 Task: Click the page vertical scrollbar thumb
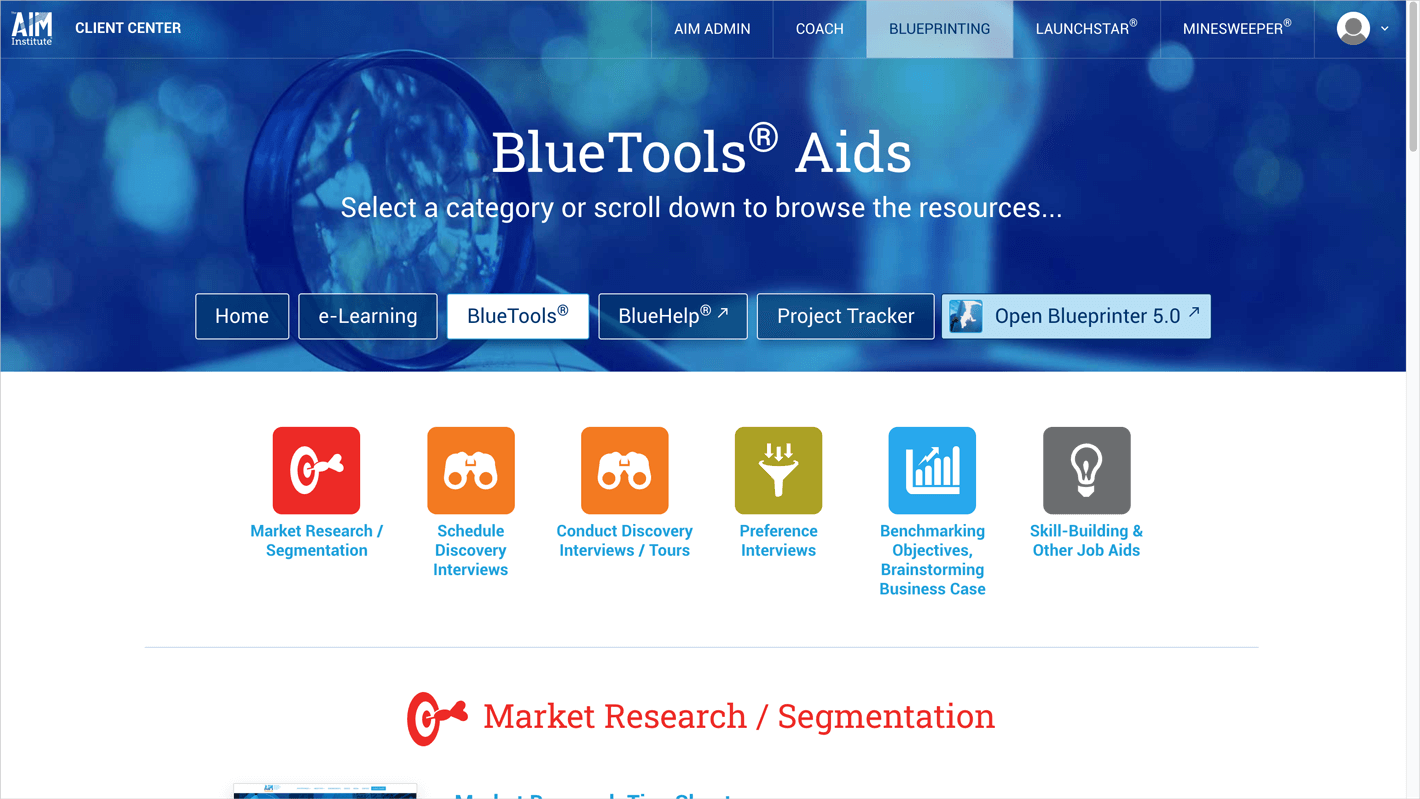1413,78
